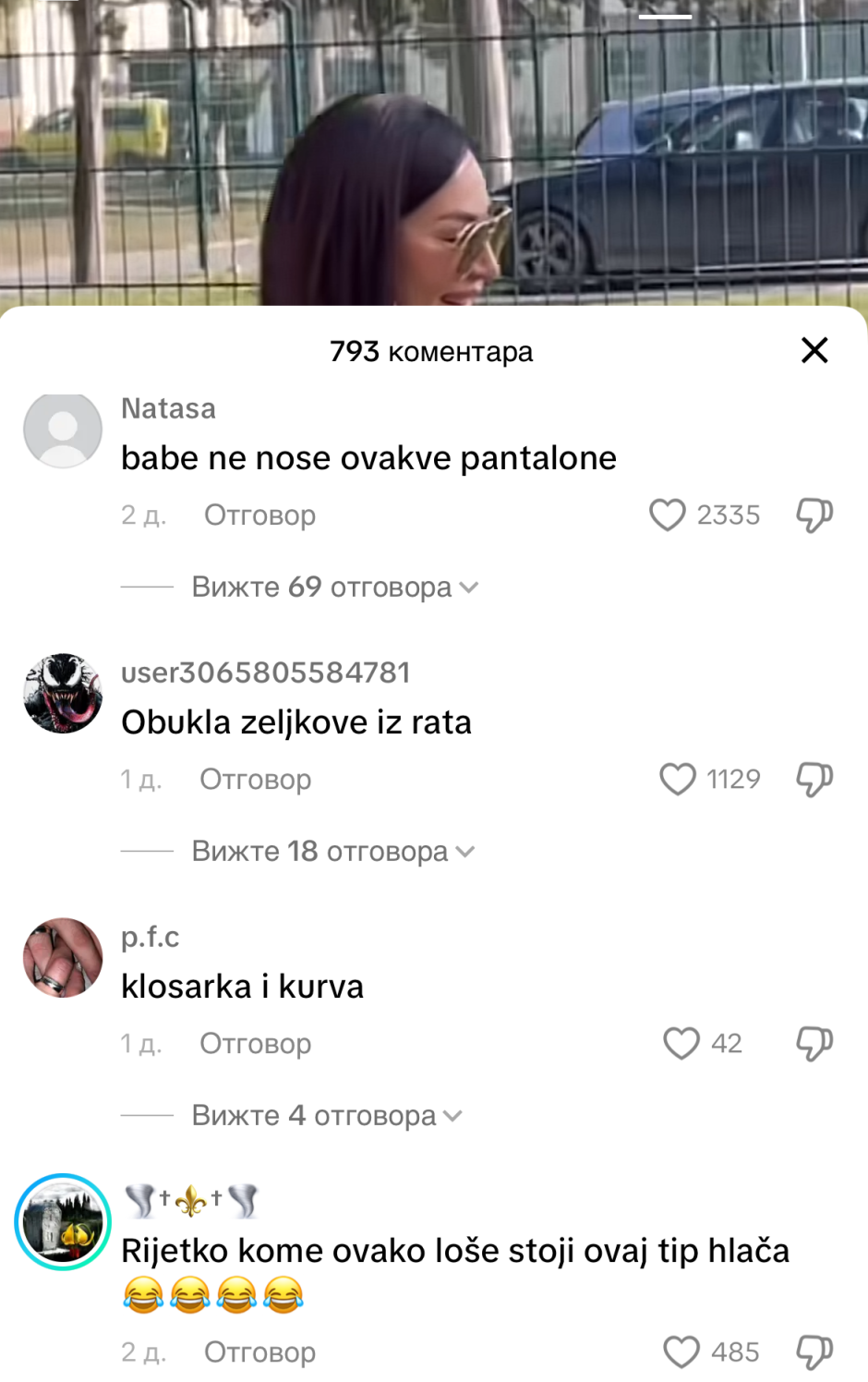Like the 'Obukla zeljkove iz rata' comment
Viewport: 868px width, 1382px height.
(678, 779)
